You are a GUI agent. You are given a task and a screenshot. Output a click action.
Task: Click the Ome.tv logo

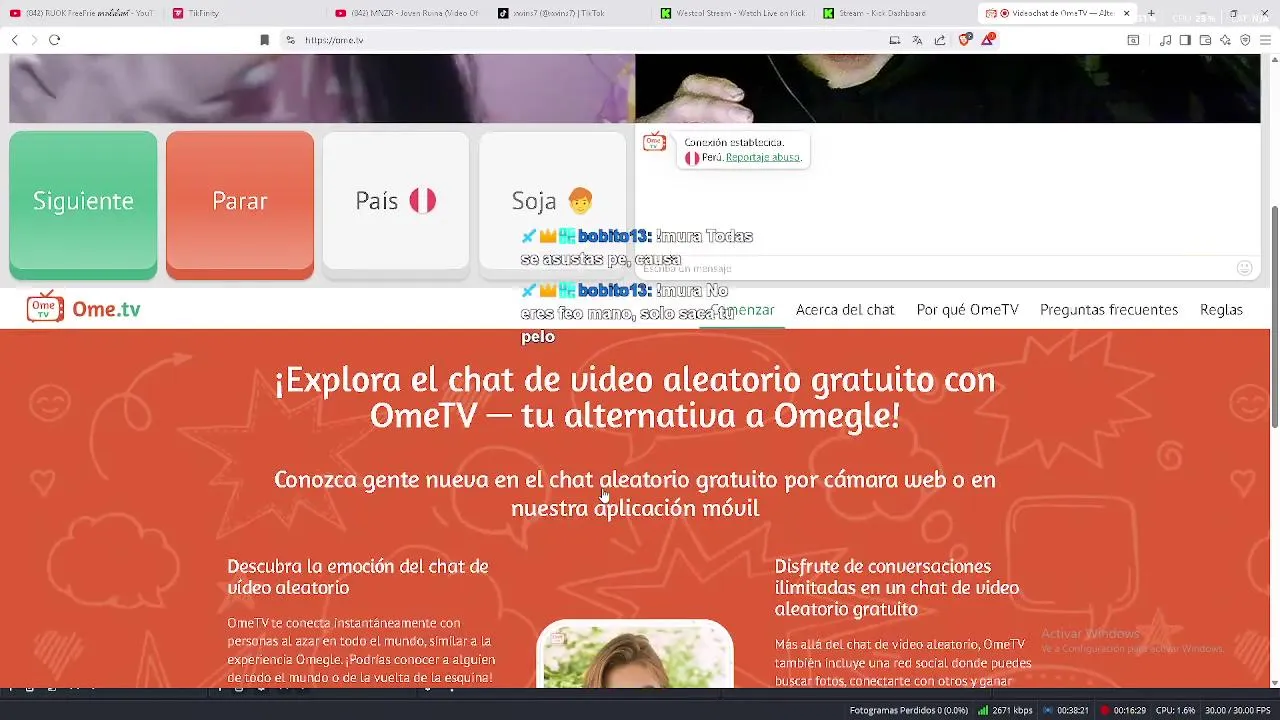click(84, 309)
